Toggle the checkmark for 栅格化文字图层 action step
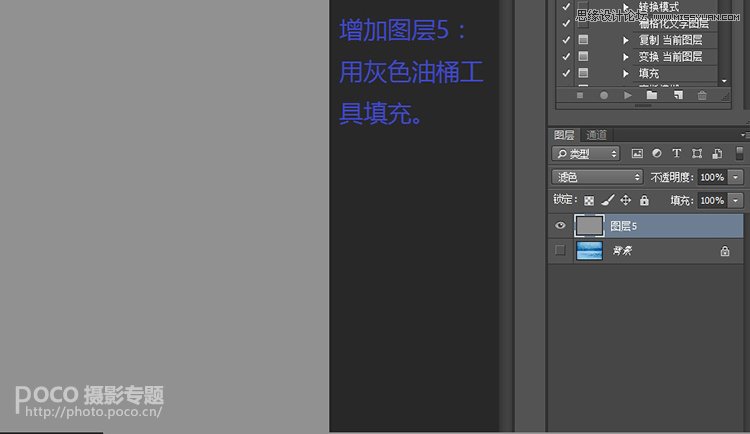Viewport: 750px width, 434px height. coord(566,23)
